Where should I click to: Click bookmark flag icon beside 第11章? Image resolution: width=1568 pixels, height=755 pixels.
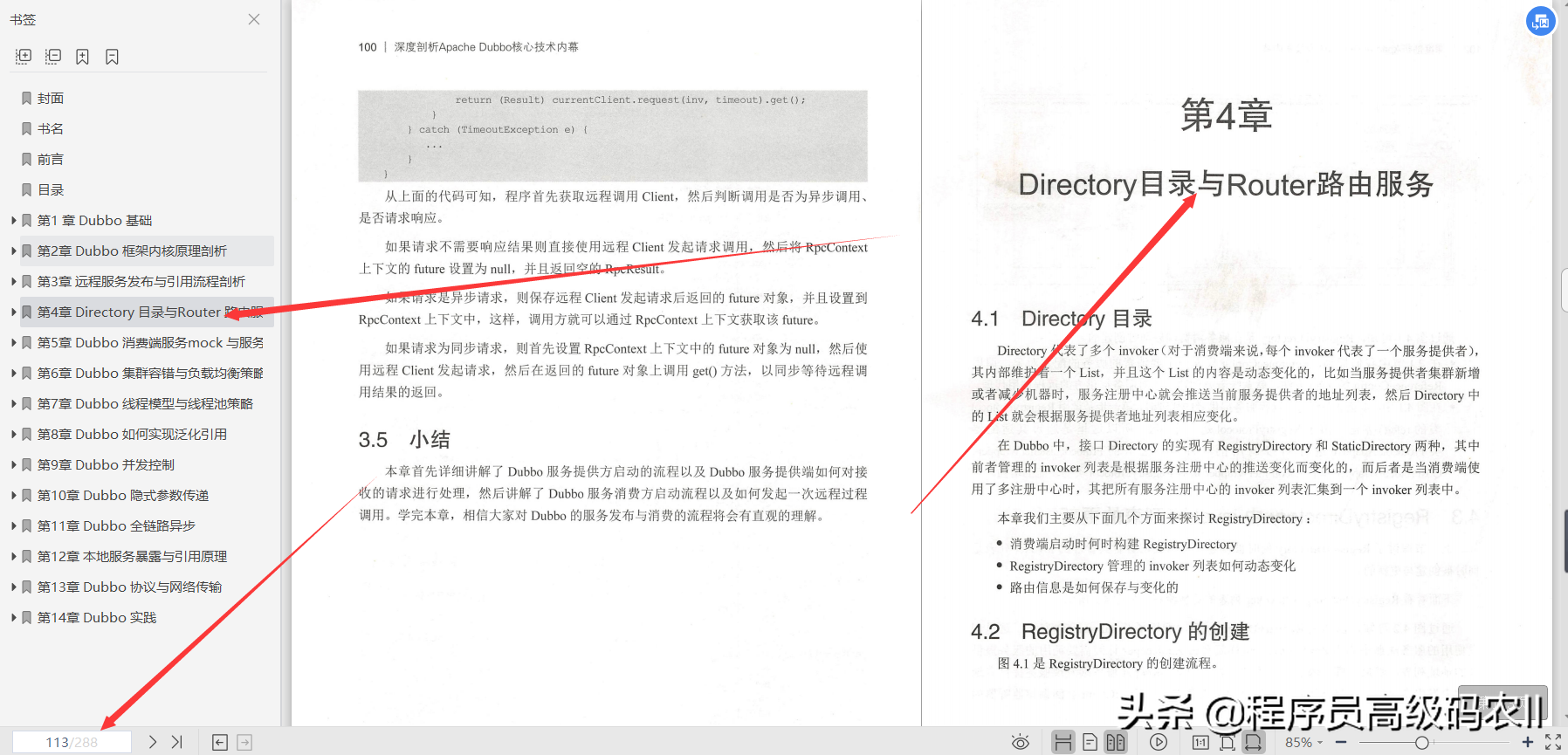(27, 526)
